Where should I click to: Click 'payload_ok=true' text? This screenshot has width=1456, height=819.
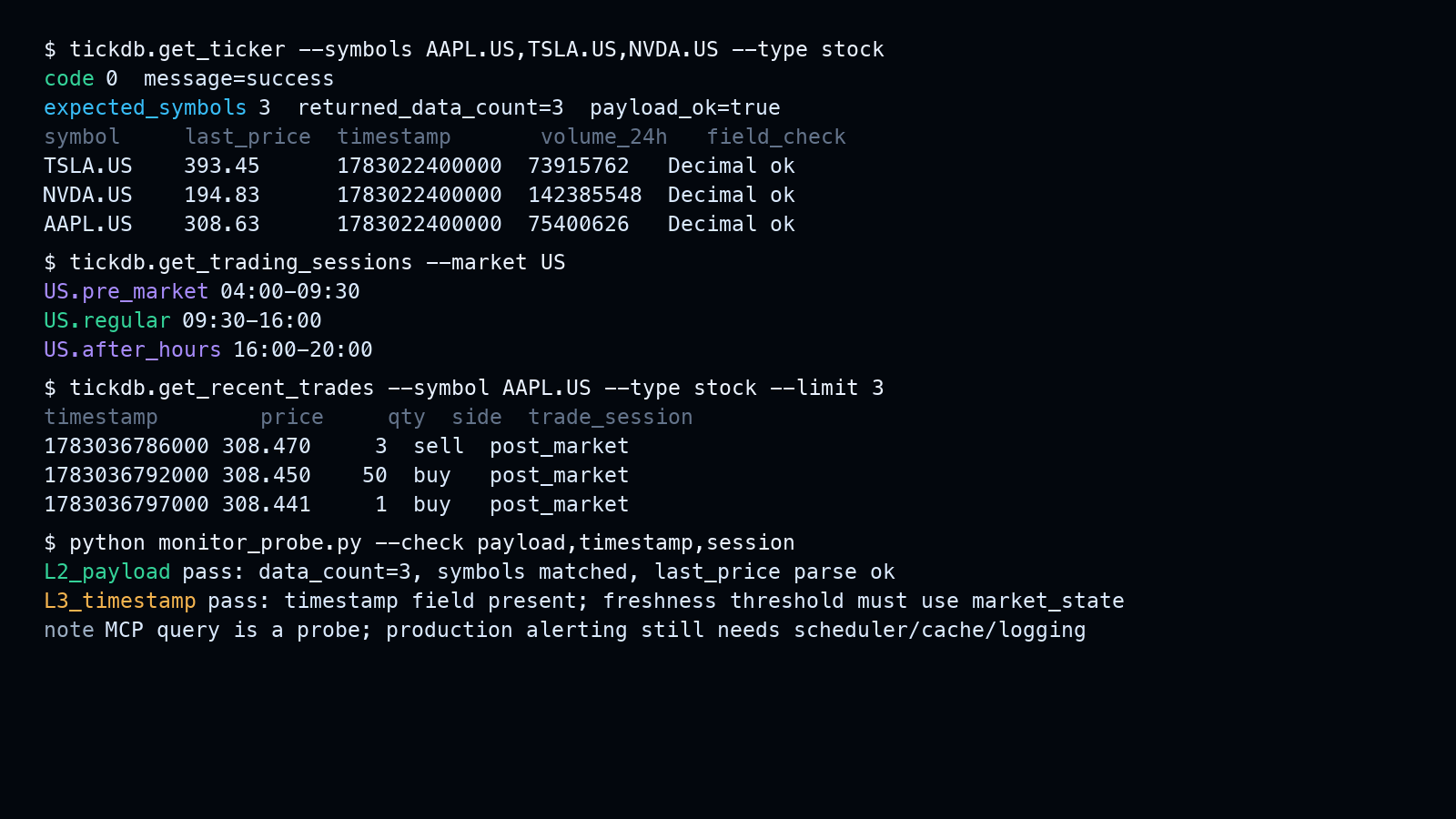685,108
